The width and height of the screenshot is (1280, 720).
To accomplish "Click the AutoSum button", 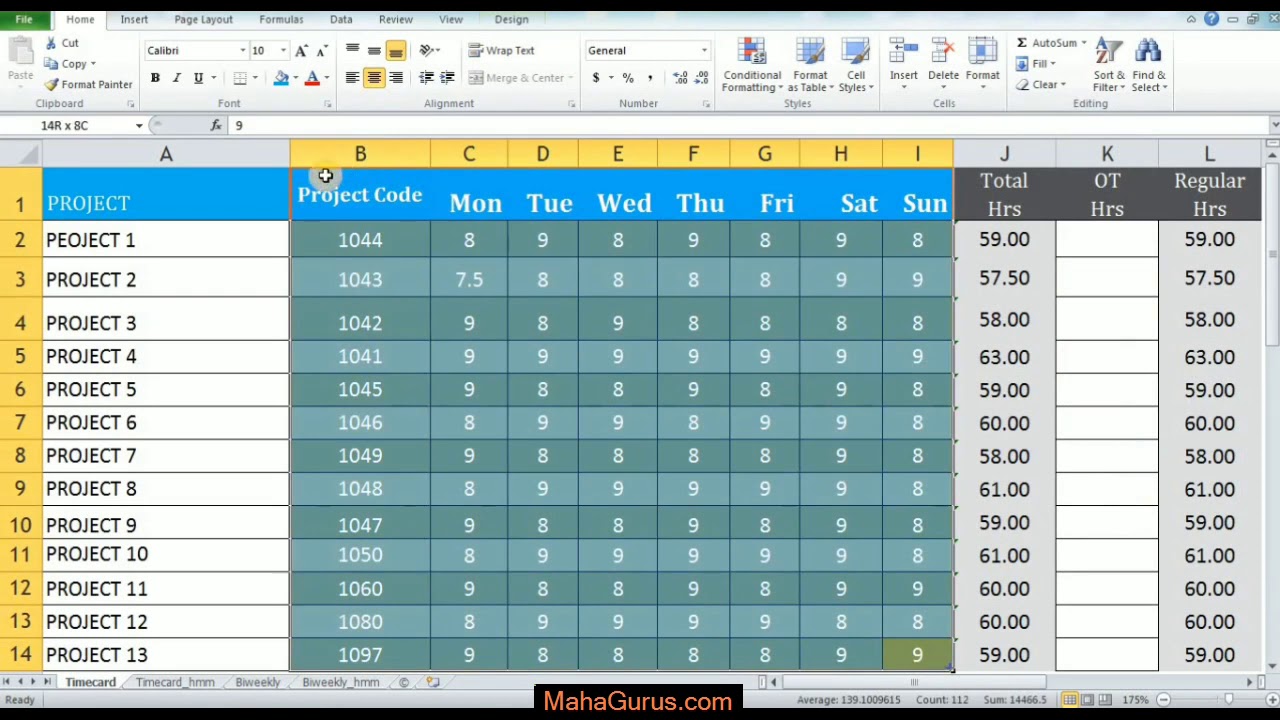I will [x=1046, y=43].
